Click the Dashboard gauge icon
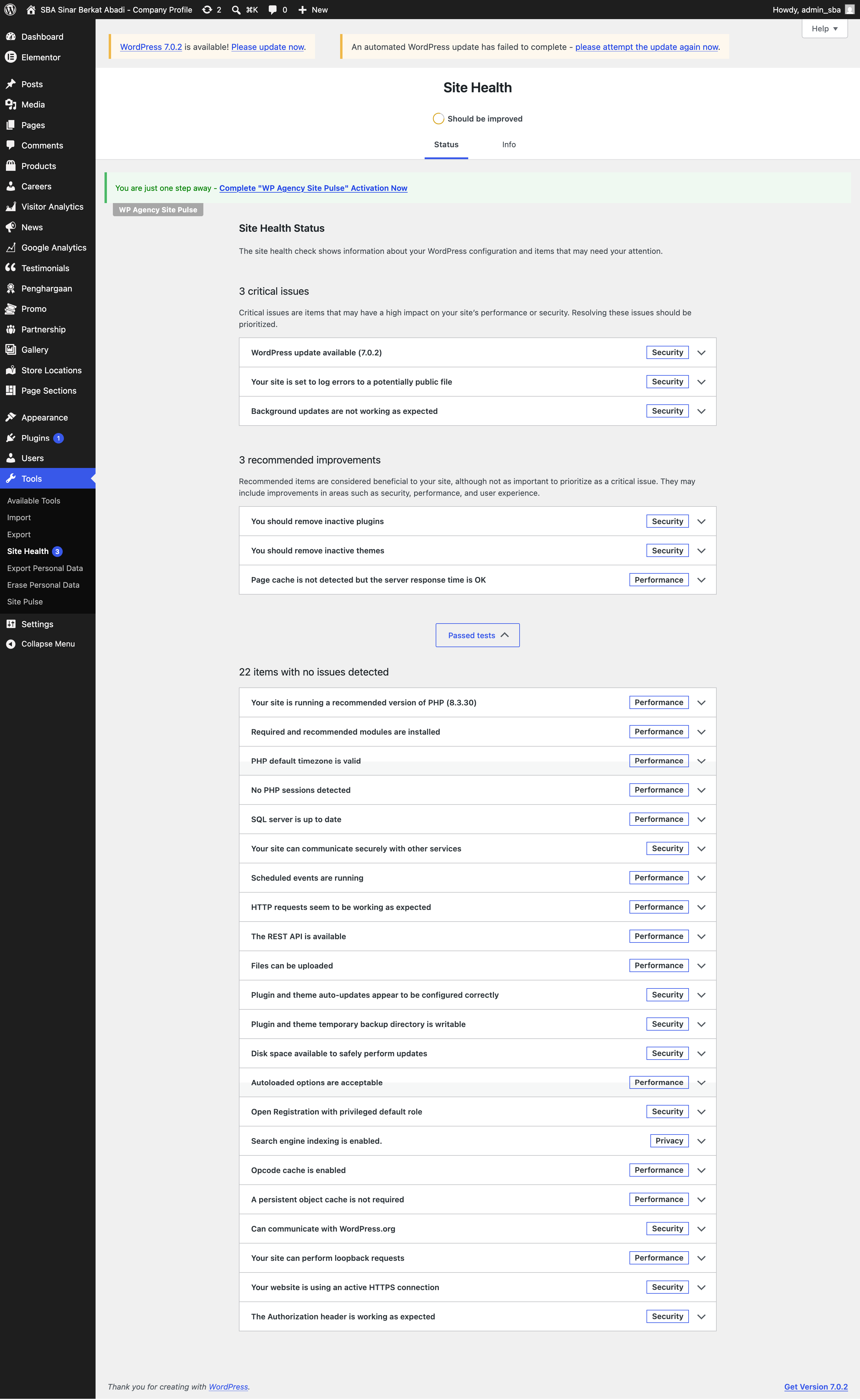 coord(11,36)
